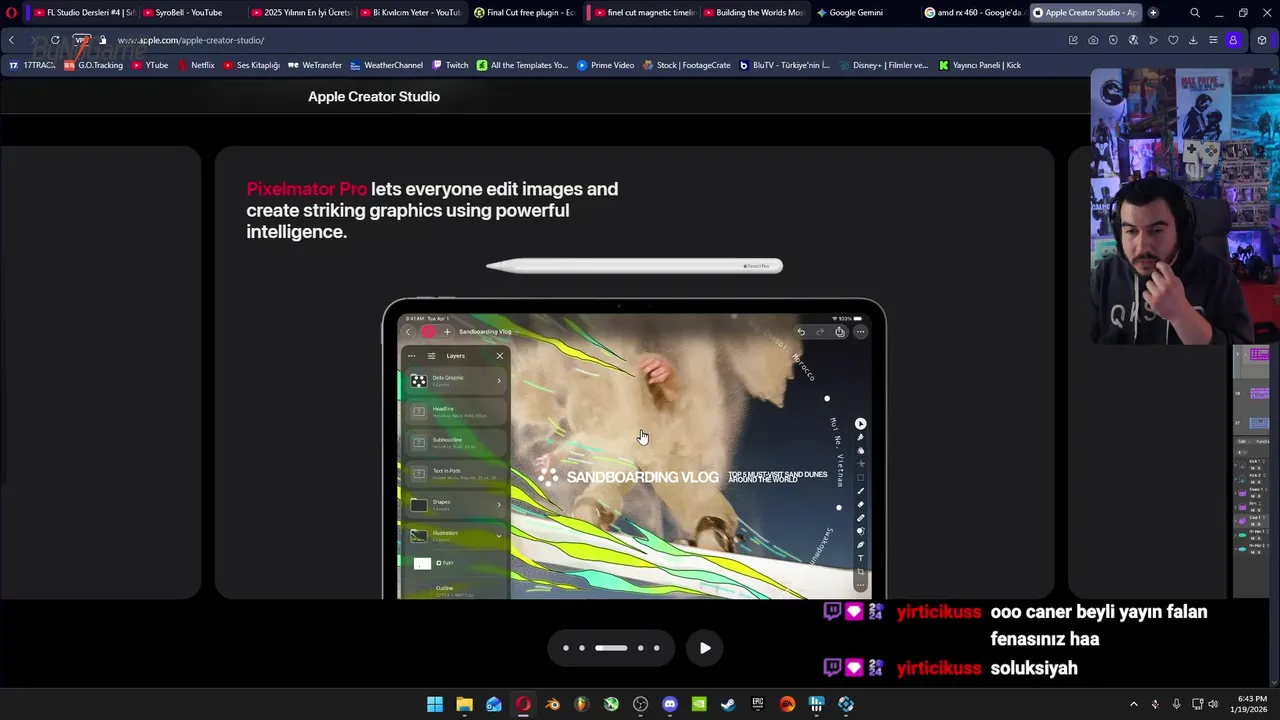Play the carousel slideshow

click(x=705, y=648)
